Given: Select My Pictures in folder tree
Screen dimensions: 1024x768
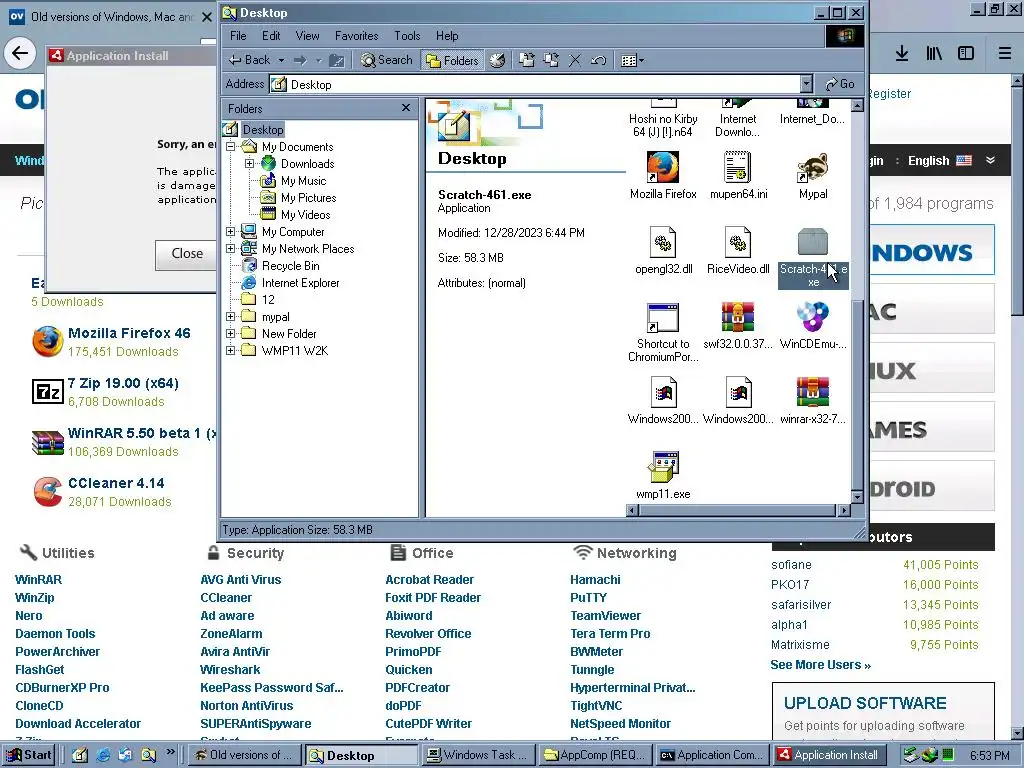Looking at the screenshot, I should click(x=308, y=198).
